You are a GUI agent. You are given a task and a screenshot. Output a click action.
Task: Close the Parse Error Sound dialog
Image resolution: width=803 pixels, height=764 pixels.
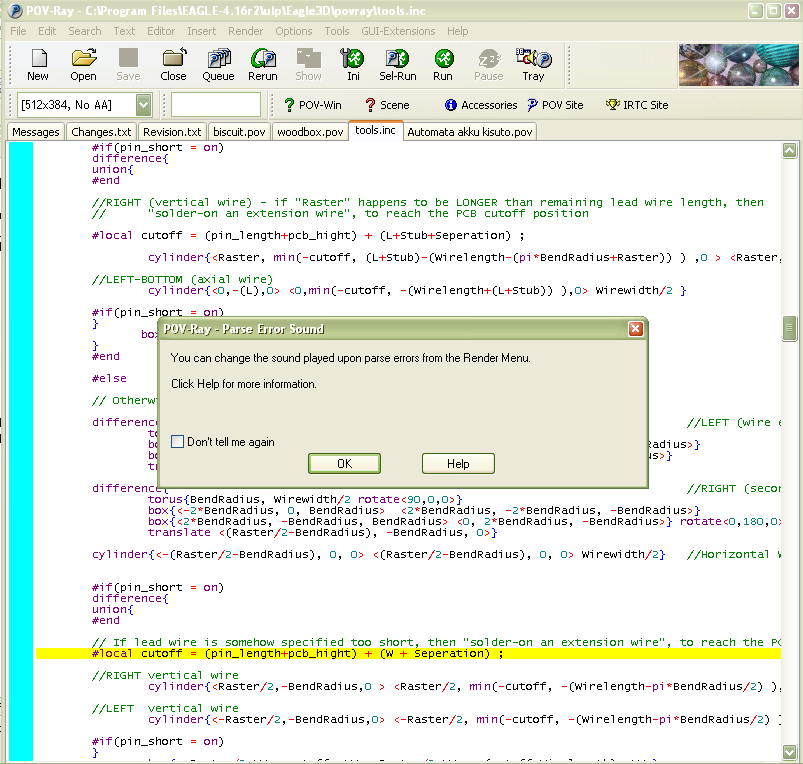636,329
